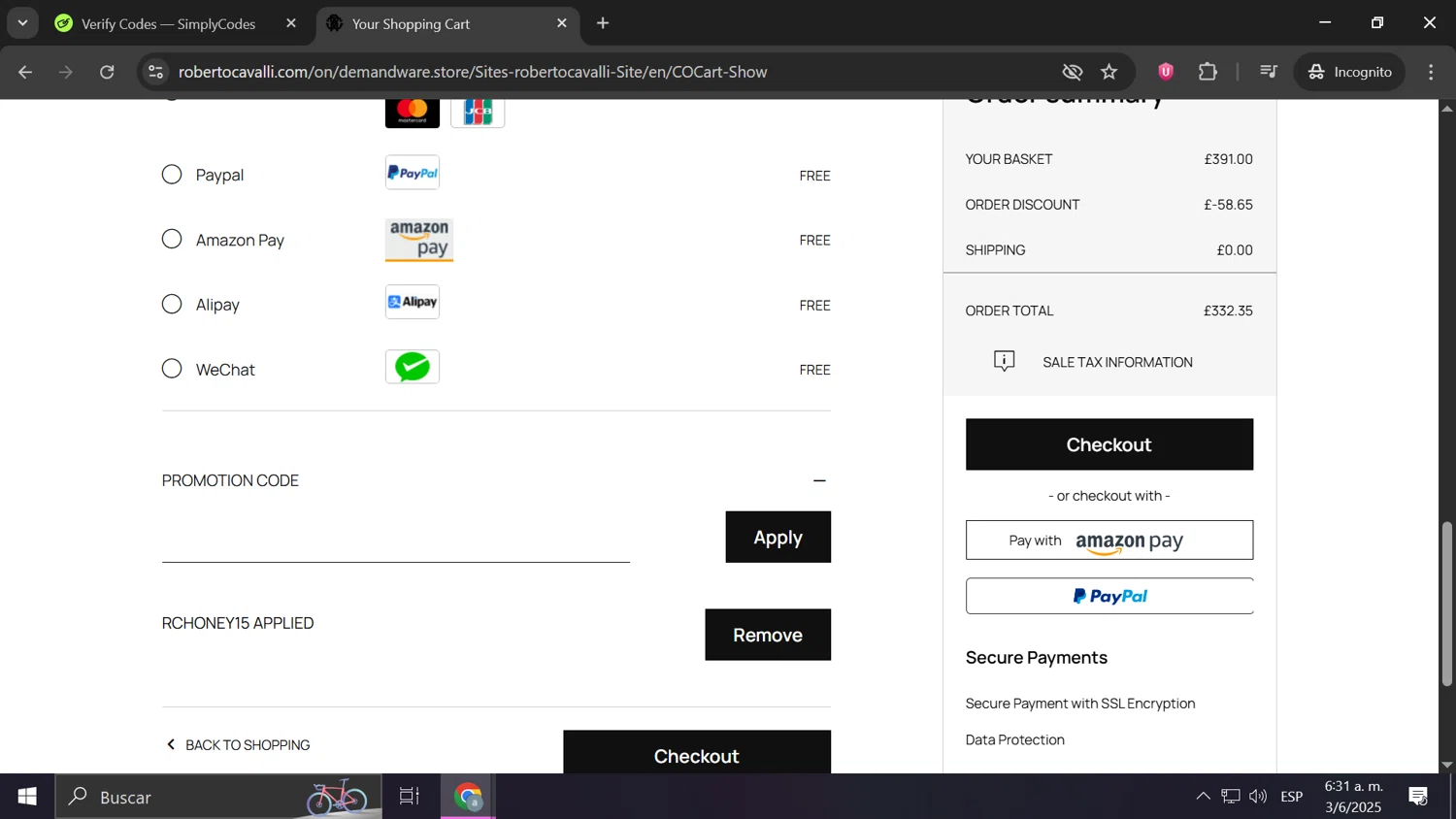
Task: Click the Amazon Pay logo icon
Action: coord(419,240)
